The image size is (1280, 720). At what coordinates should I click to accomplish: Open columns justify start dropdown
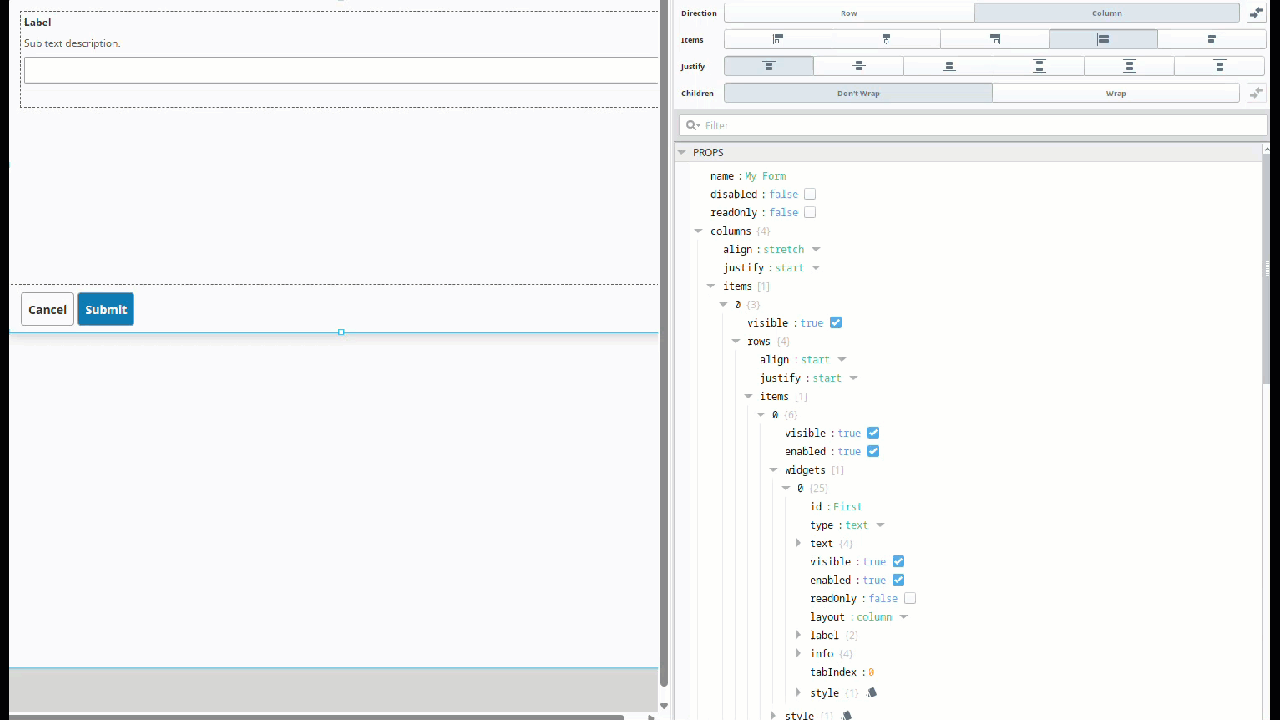tap(816, 268)
